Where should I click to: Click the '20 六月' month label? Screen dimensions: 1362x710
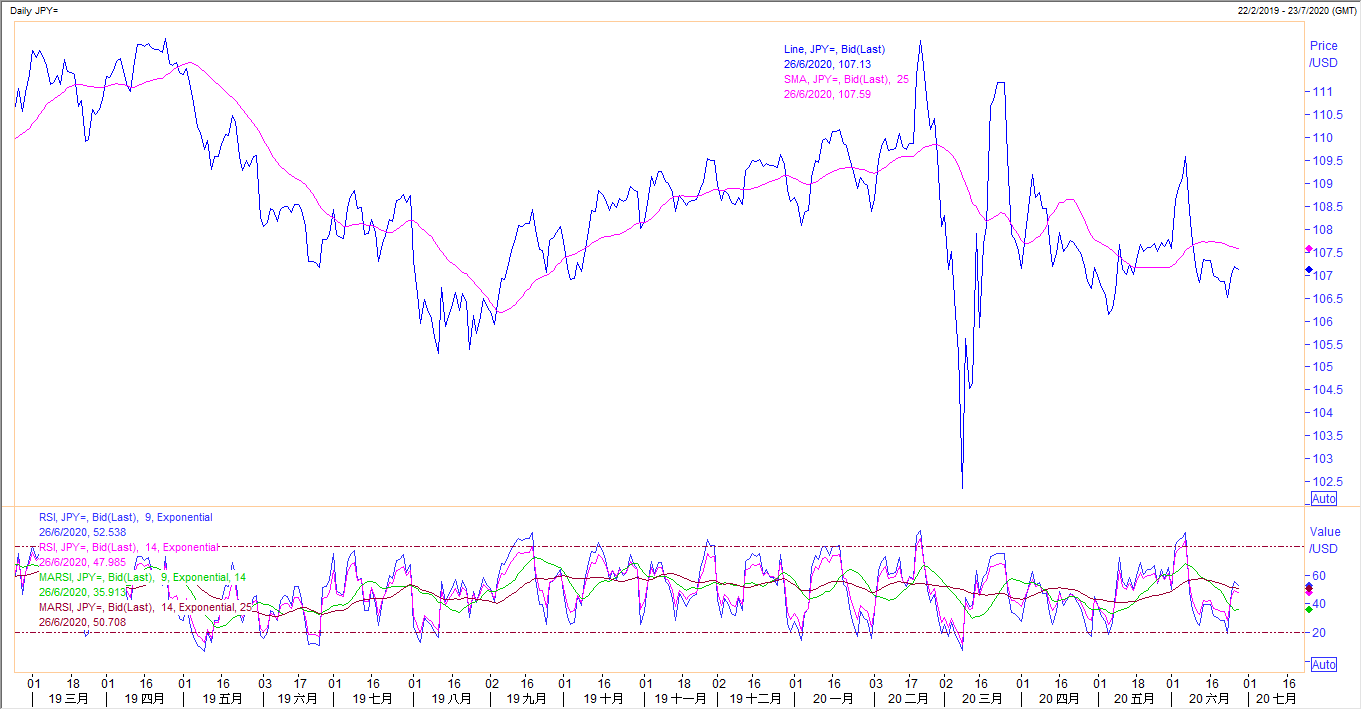pyautogui.click(x=1210, y=698)
